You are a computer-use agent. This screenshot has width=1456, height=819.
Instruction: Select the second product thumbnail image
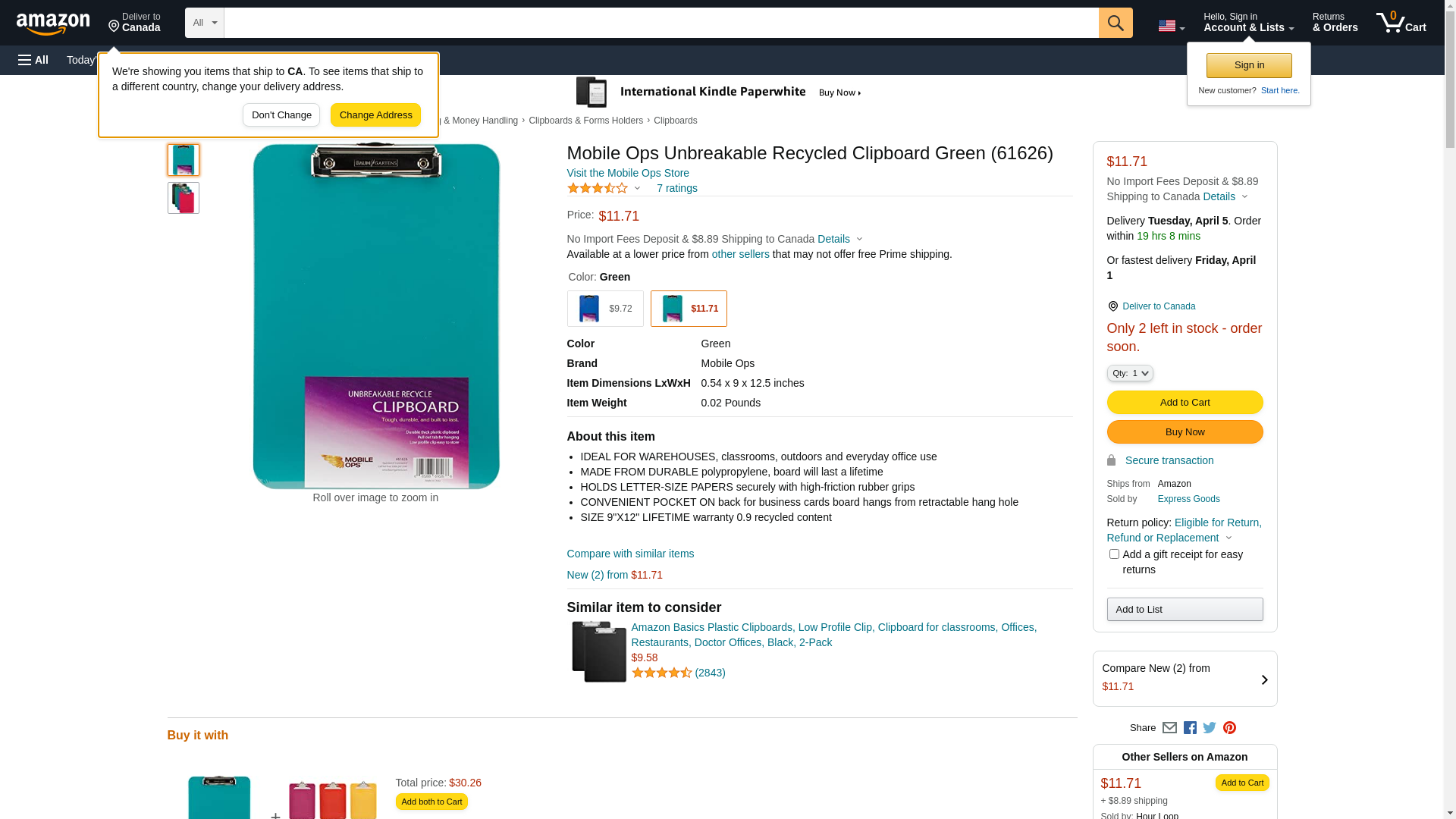(x=184, y=198)
